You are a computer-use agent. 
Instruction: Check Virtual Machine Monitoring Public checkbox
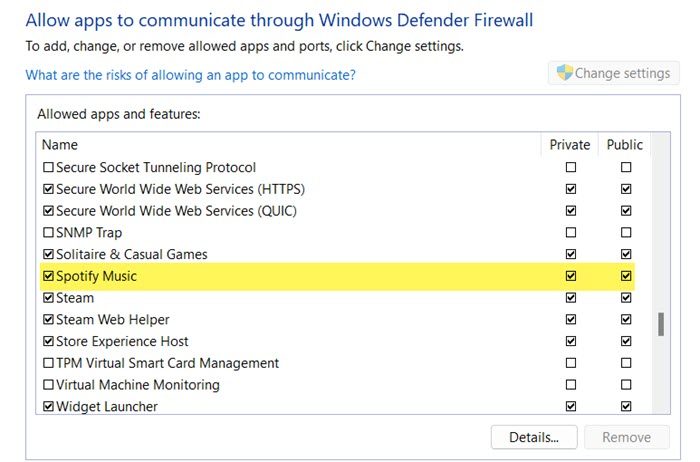pos(626,385)
